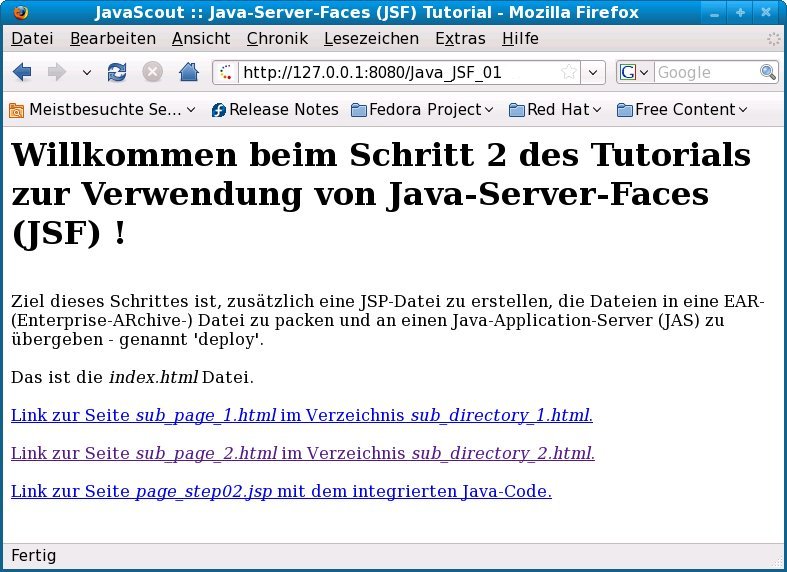Open the Datei menu
The height and width of the screenshot is (572, 787).
(31, 39)
